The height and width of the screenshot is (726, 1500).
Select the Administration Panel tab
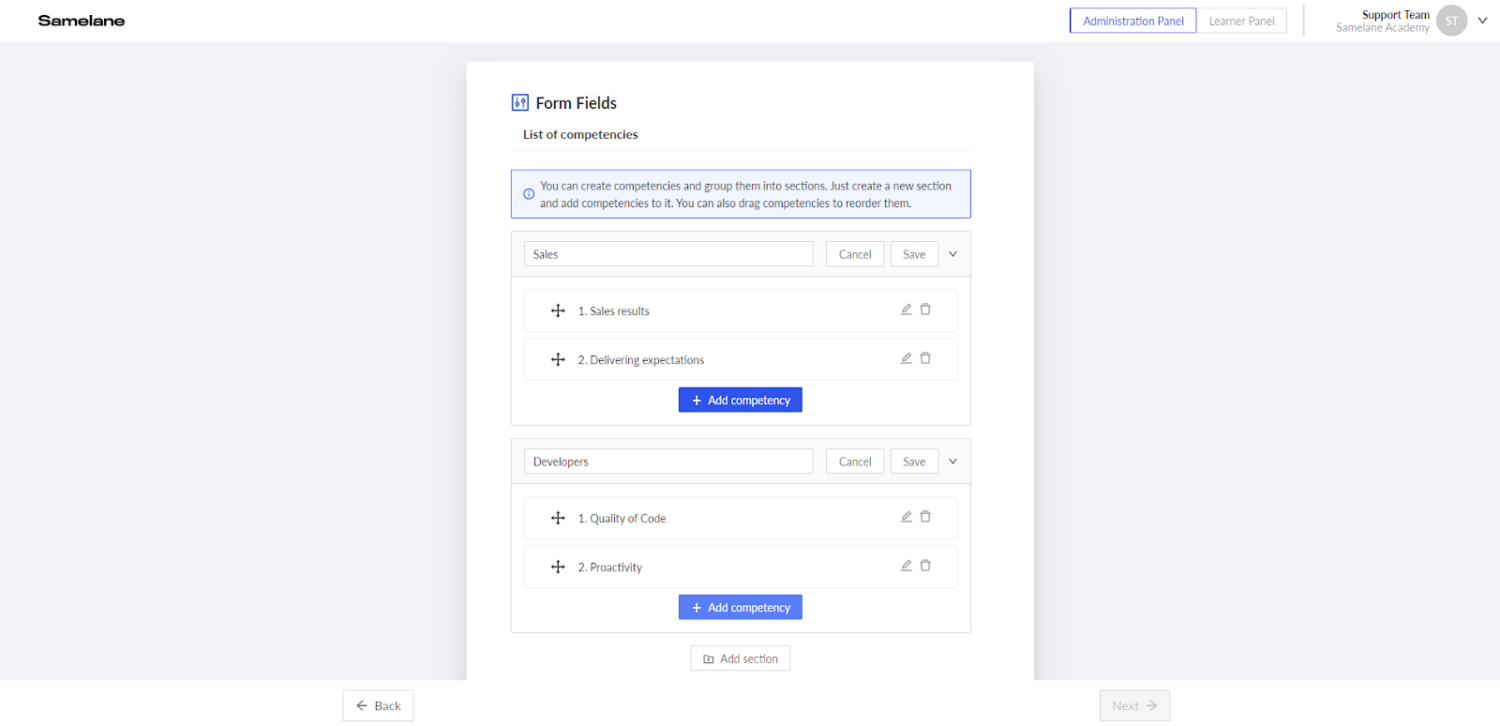[1133, 21]
